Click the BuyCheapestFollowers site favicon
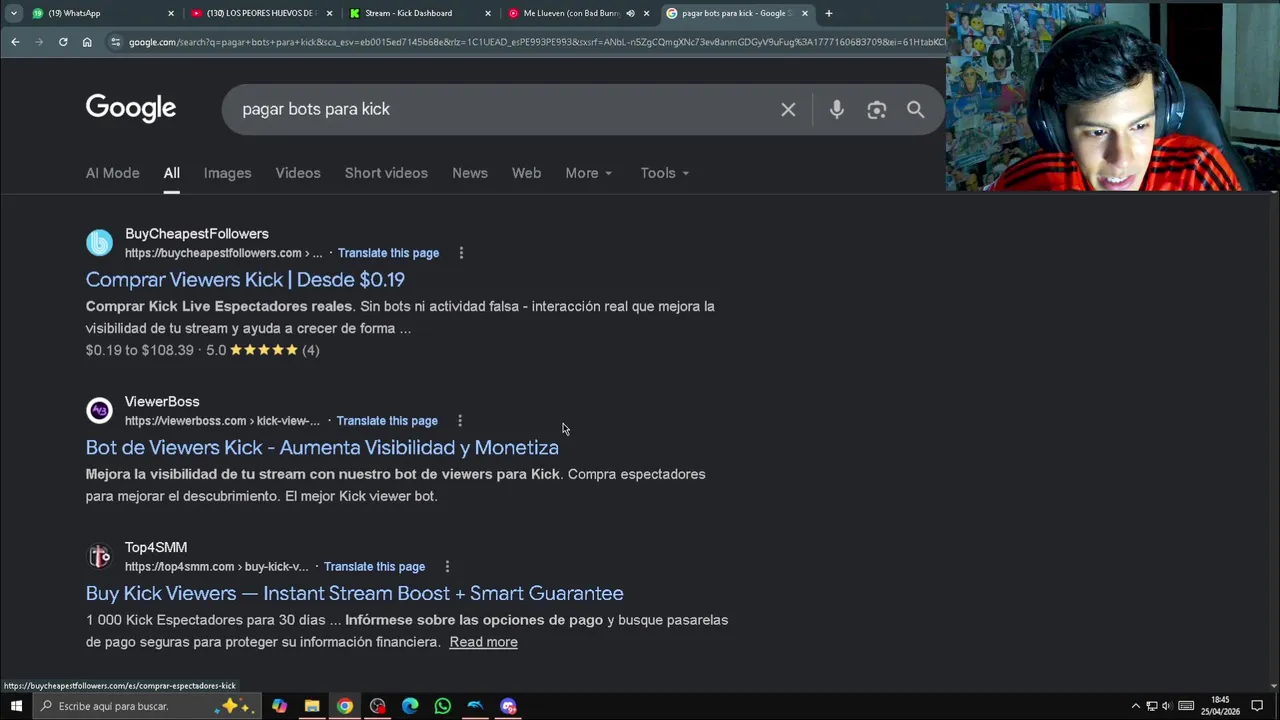The width and height of the screenshot is (1280, 720). click(x=99, y=243)
